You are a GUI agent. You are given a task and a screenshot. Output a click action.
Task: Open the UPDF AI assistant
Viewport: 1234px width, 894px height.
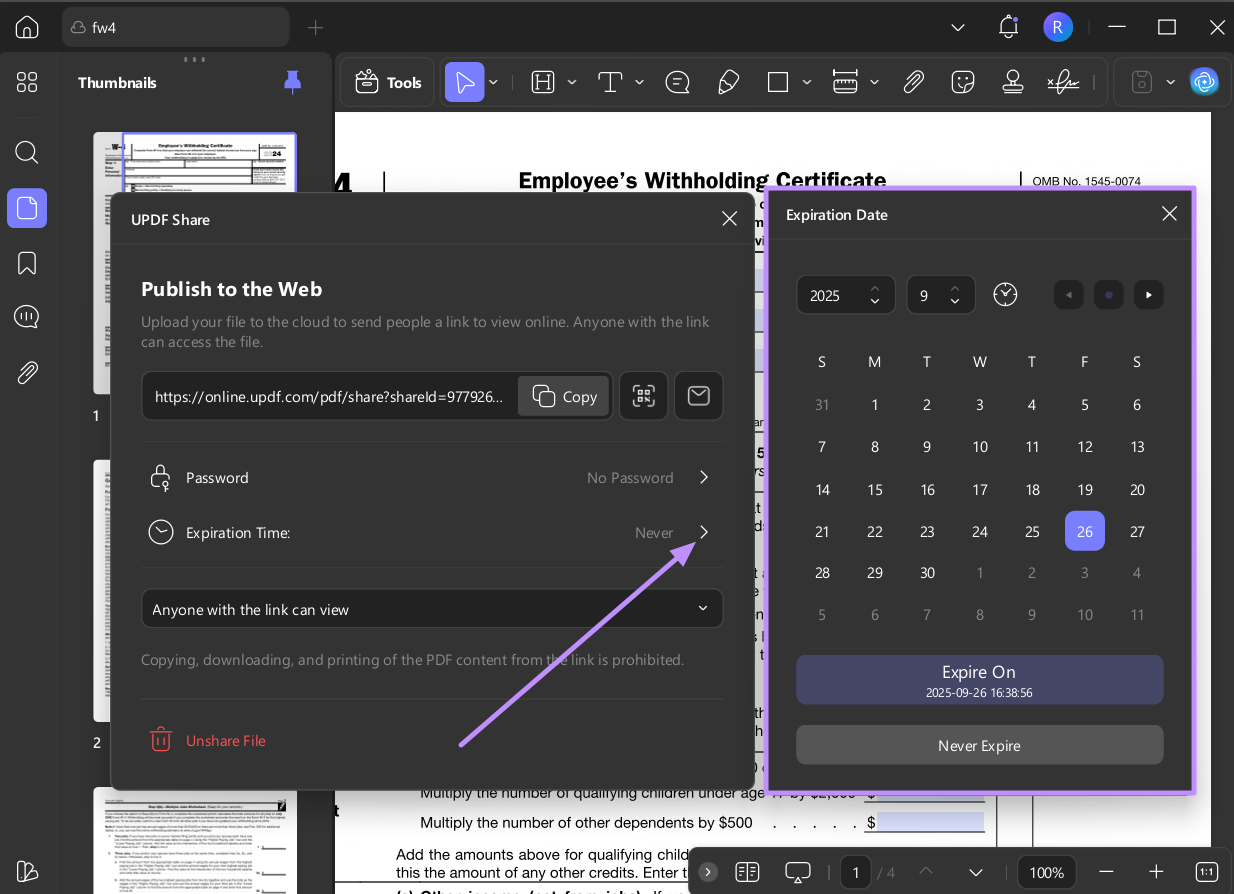[1205, 82]
